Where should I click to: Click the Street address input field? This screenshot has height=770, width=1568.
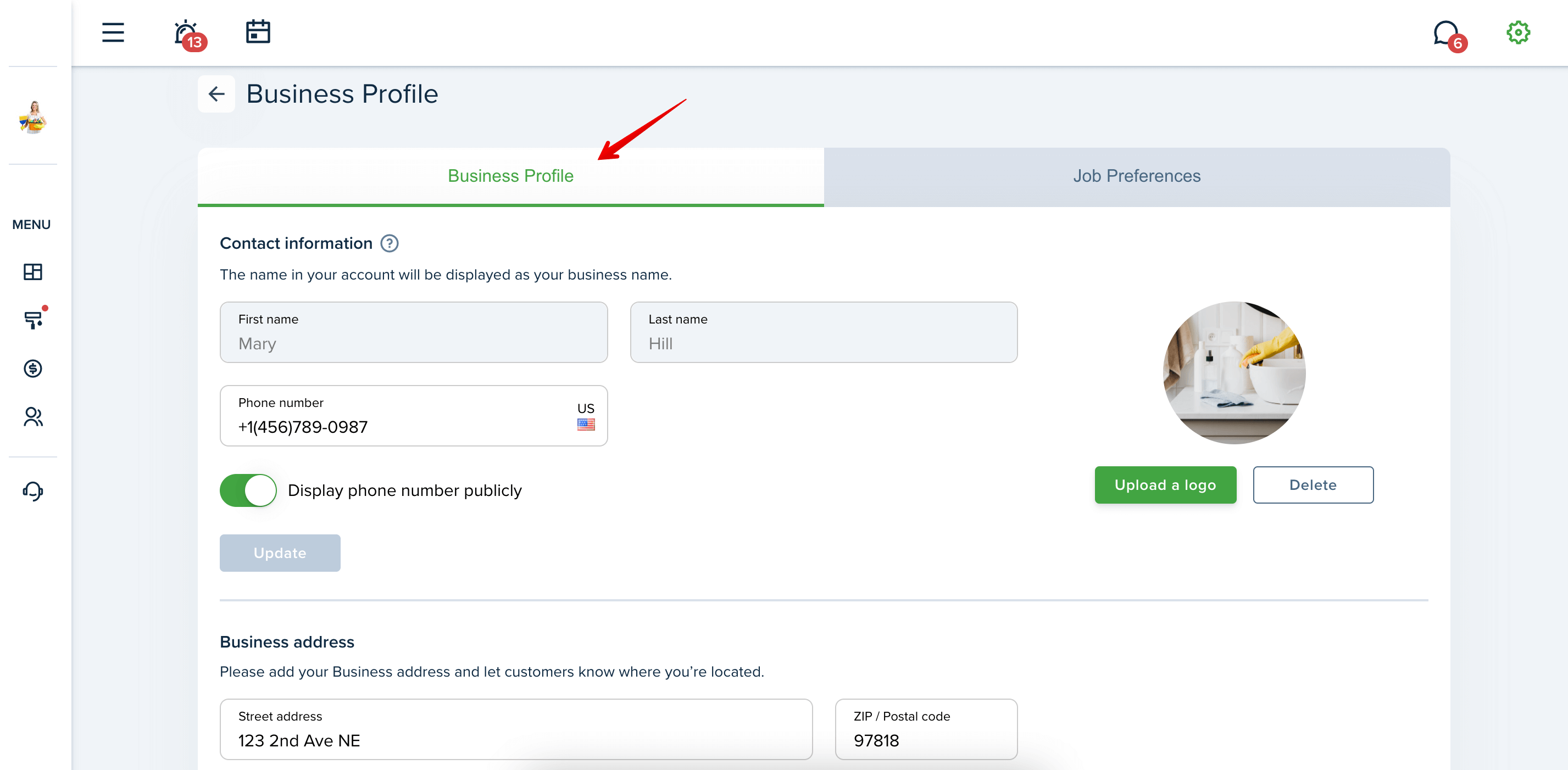(x=515, y=729)
